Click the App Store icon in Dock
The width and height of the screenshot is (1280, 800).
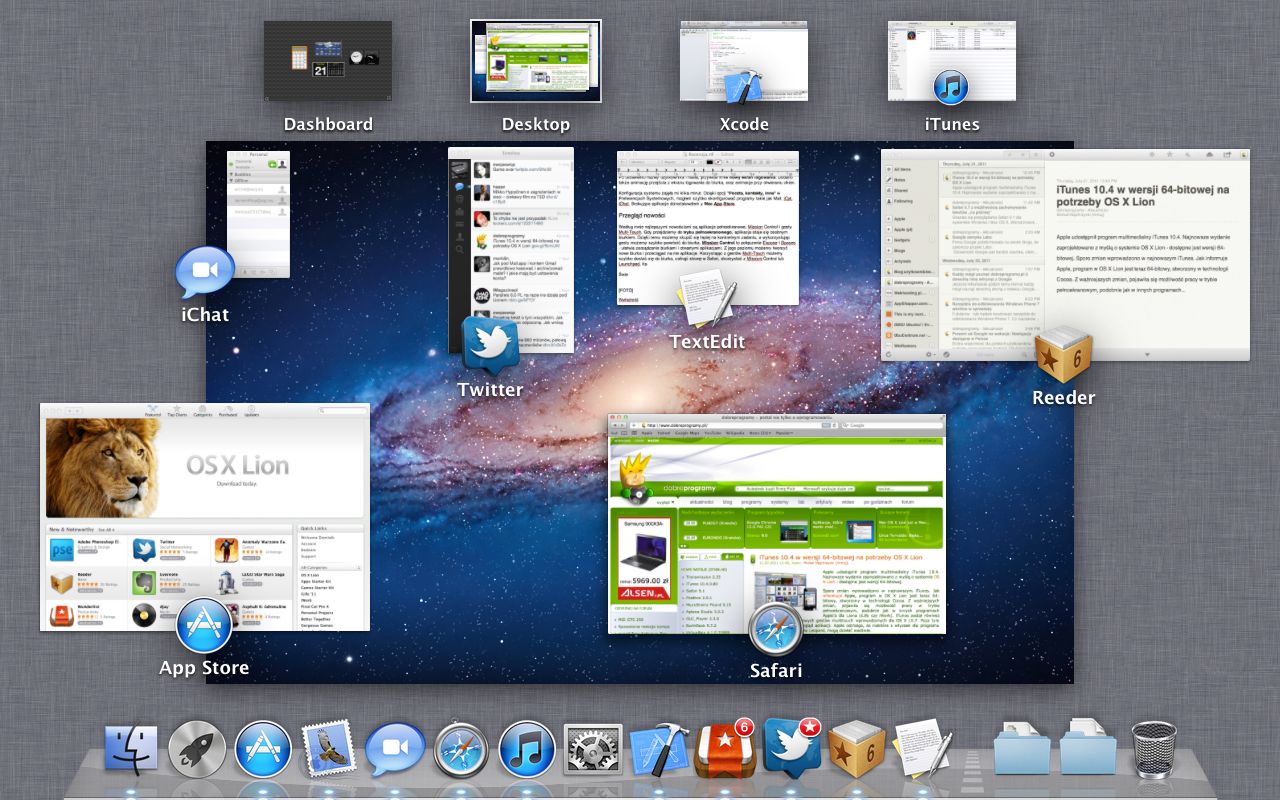(x=263, y=751)
